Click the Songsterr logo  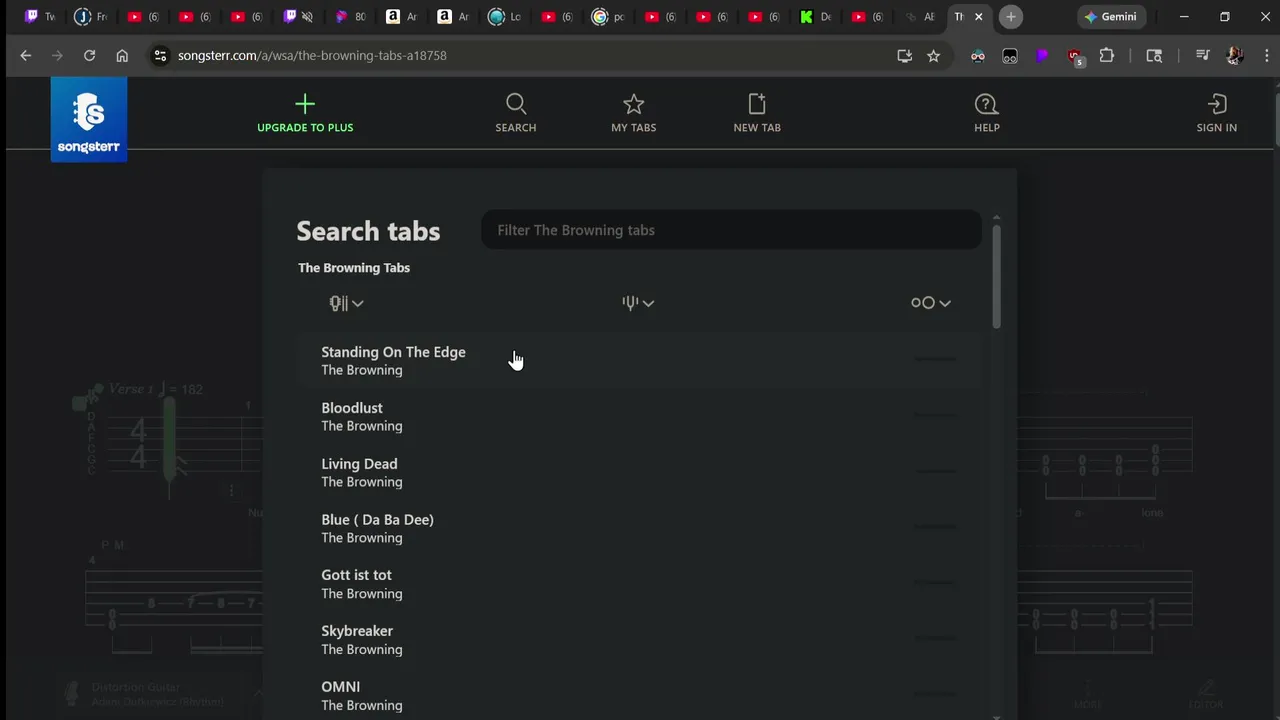point(89,120)
